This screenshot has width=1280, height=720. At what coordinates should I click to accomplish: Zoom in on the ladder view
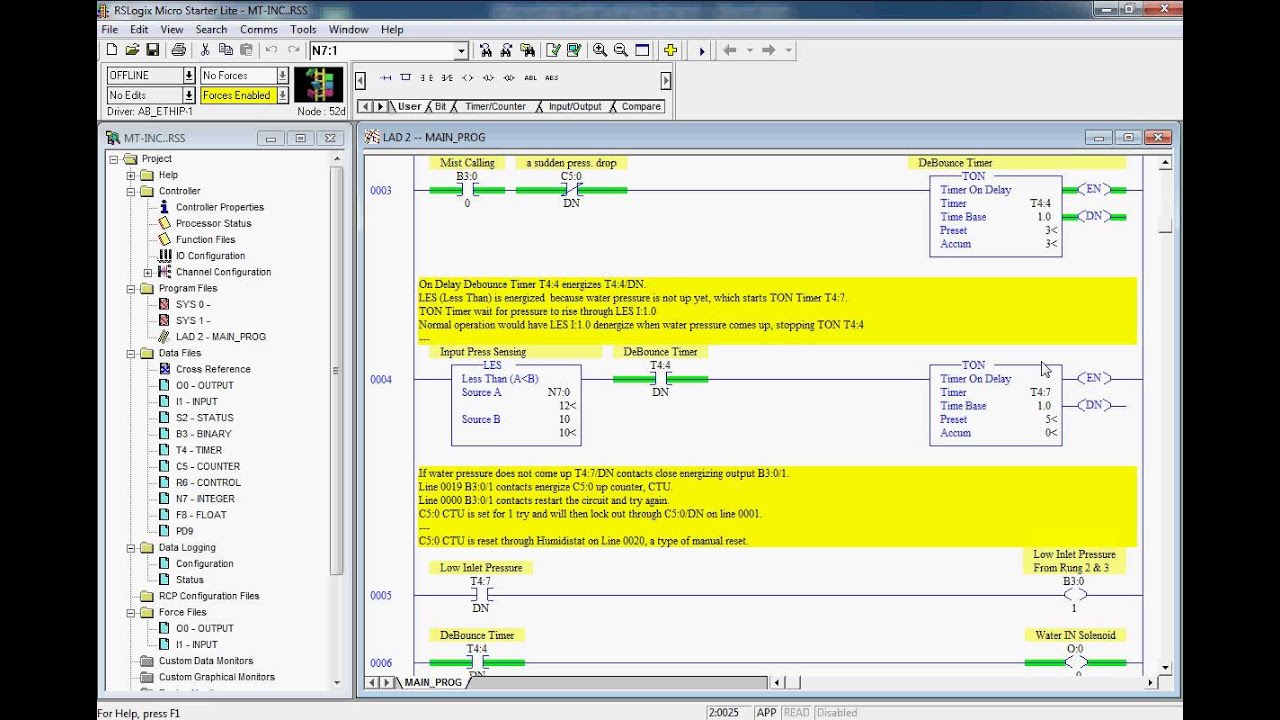600,50
